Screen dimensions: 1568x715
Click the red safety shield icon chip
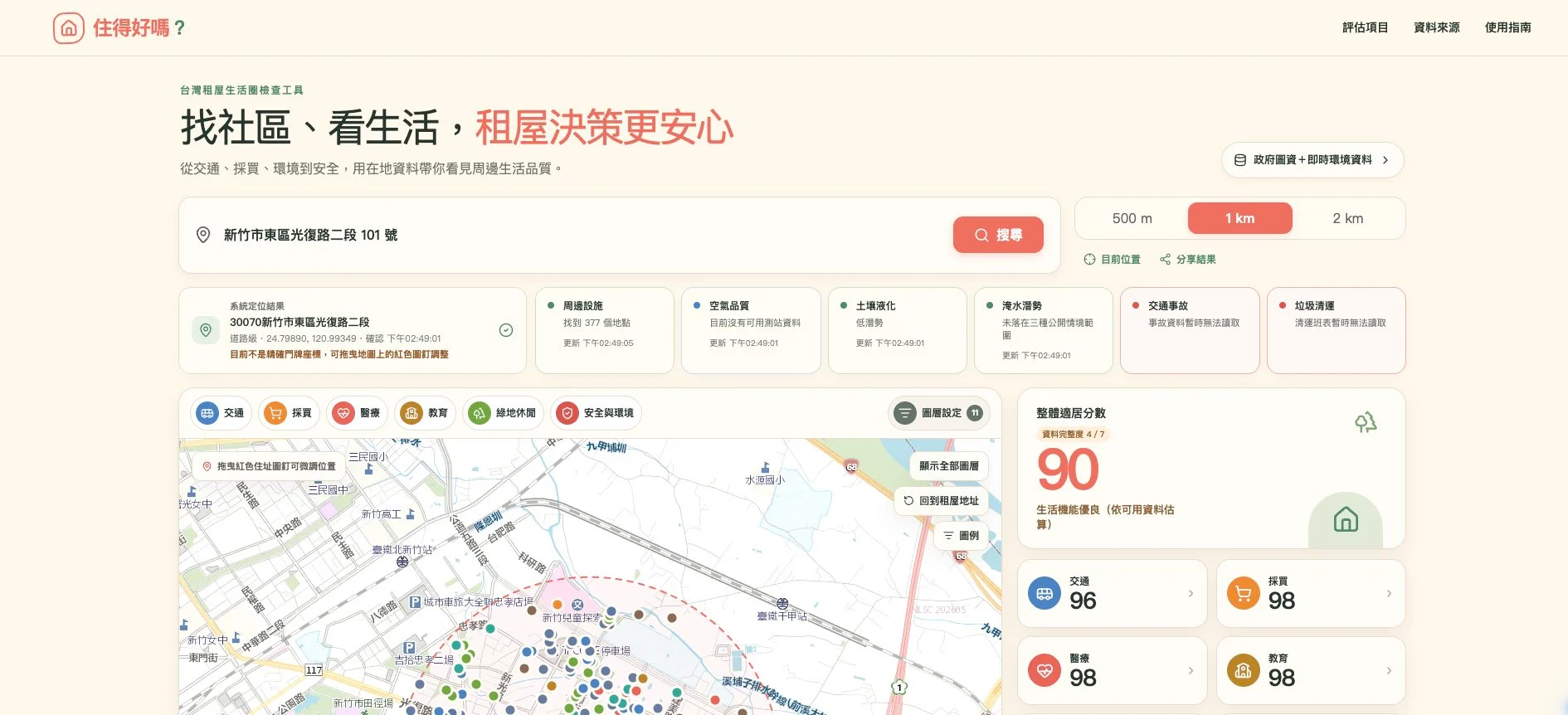pos(567,413)
